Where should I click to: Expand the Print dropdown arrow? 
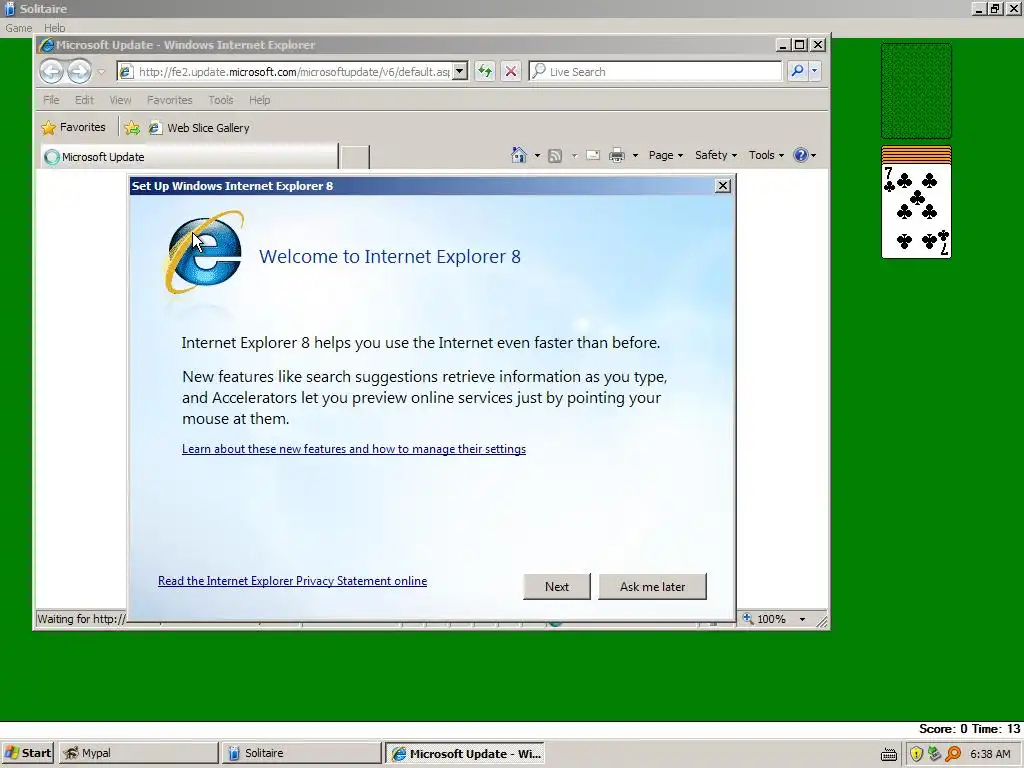(x=635, y=155)
